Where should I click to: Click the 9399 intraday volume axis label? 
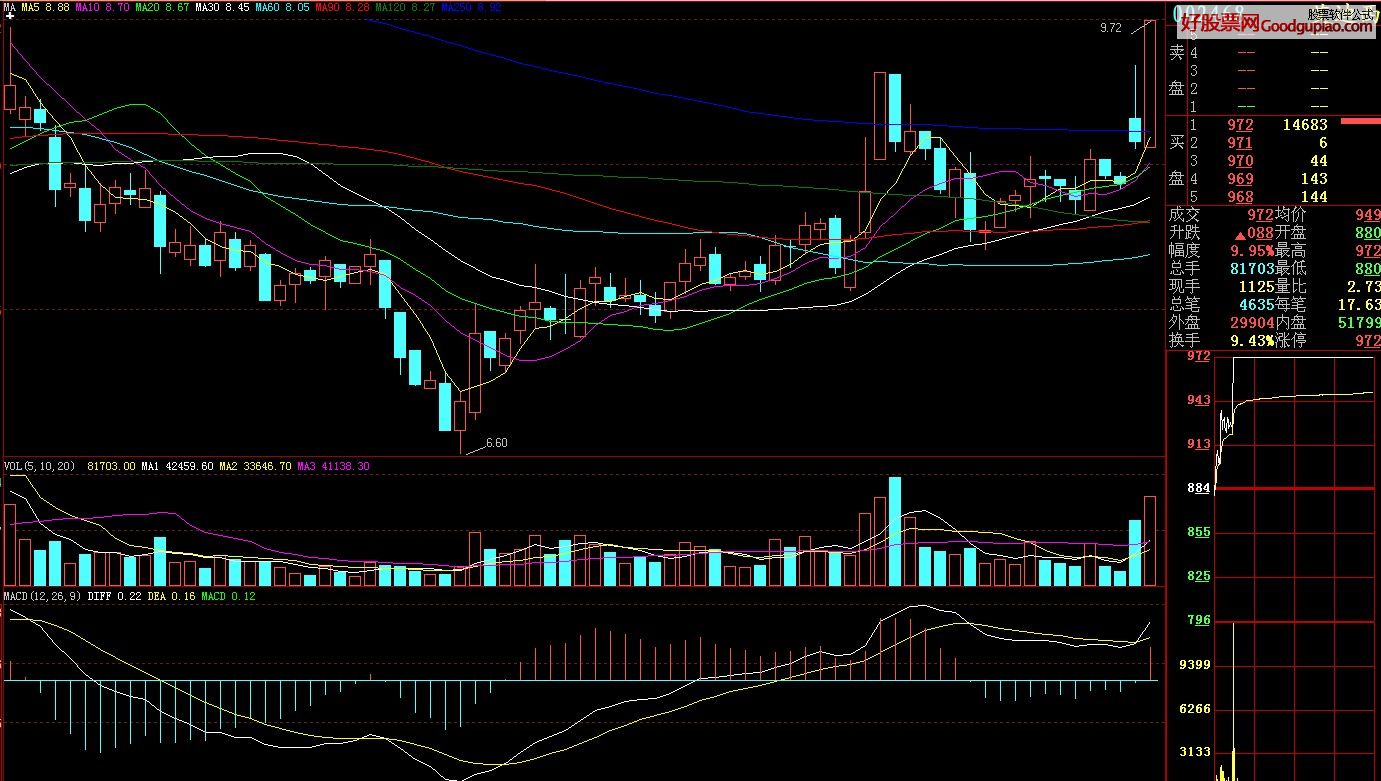pos(1195,665)
